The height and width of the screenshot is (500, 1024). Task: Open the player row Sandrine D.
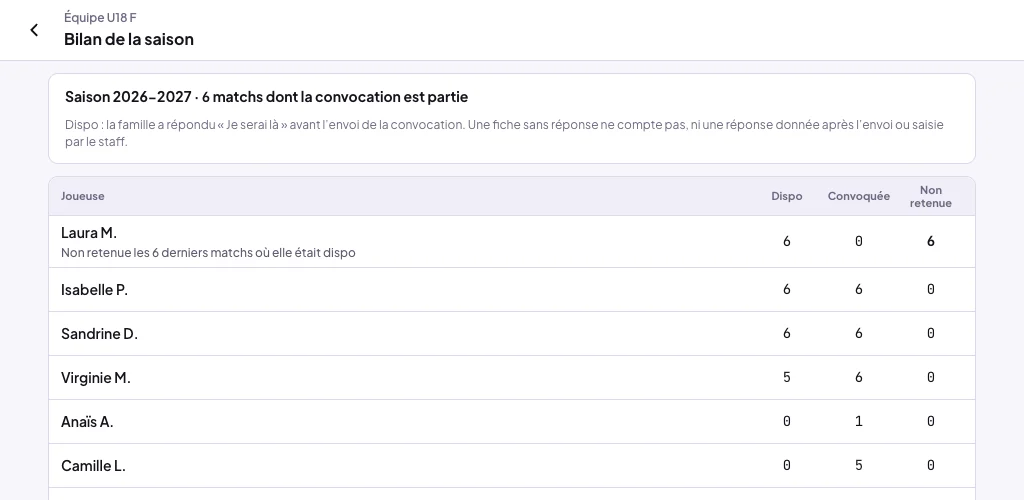[512, 334]
